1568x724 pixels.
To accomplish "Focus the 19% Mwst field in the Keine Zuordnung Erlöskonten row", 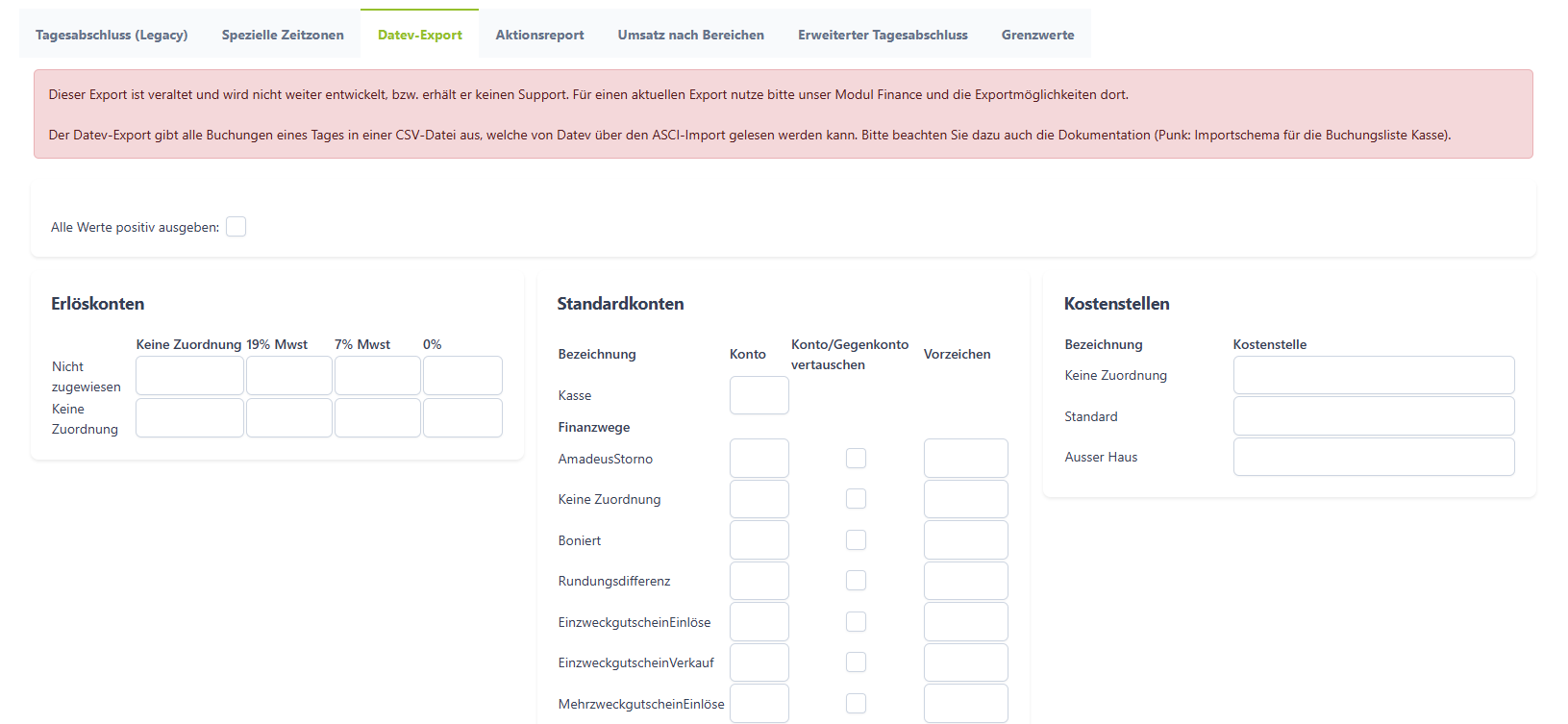I will 289,418.
